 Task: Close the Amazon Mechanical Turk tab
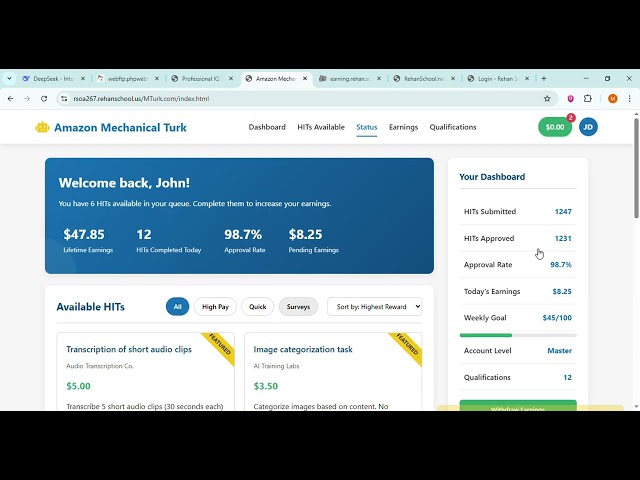click(x=305, y=78)
